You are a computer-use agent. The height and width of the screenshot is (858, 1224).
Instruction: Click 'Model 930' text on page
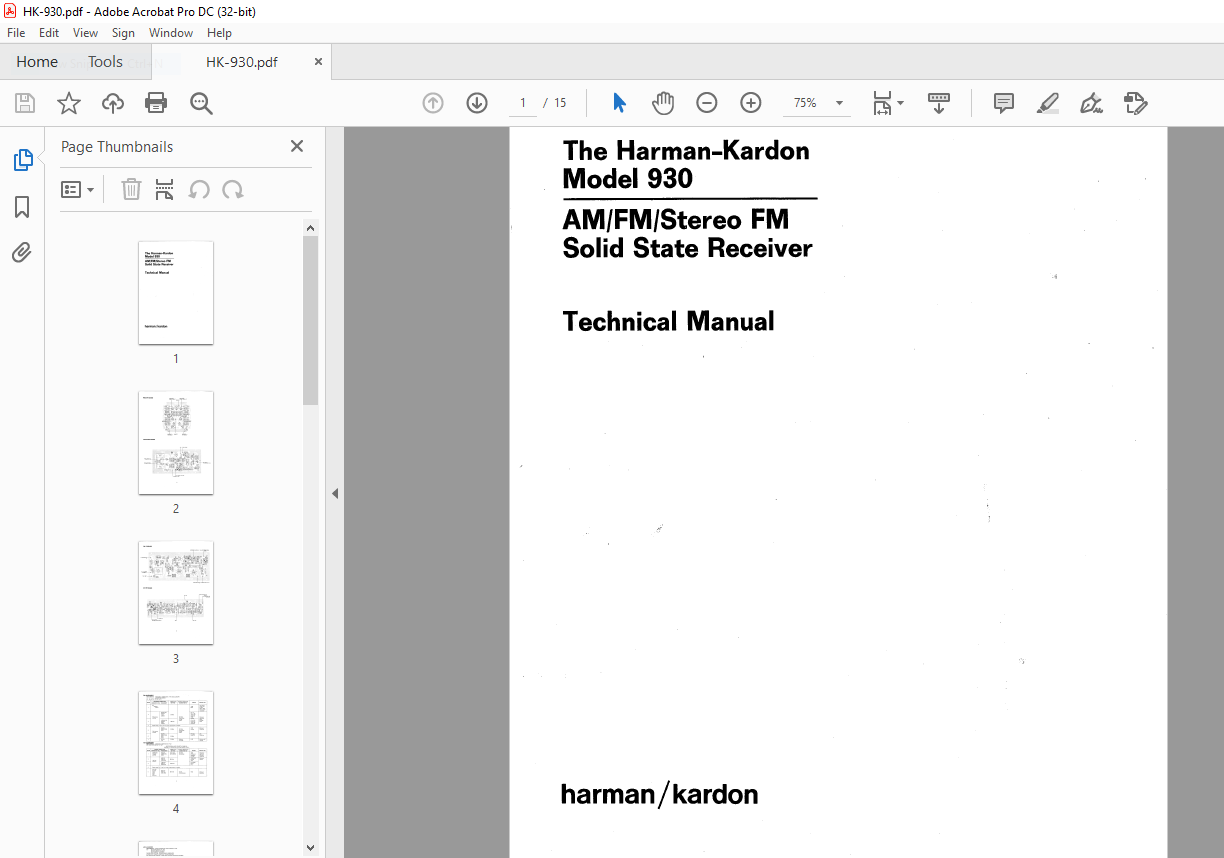pyautogui.click(x=628, y=179)
